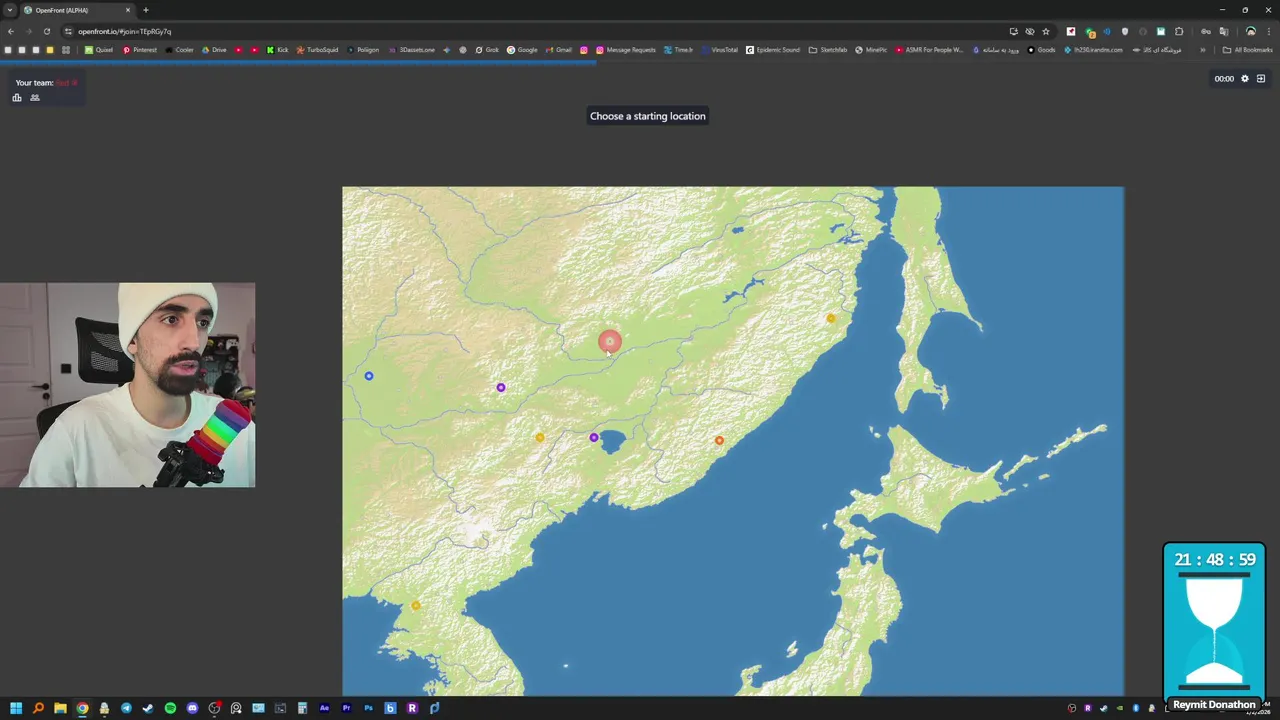Click the Your team label

tap(35, 83)
